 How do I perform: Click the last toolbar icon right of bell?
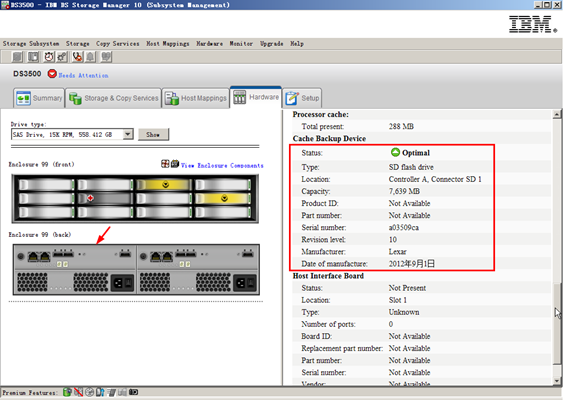(106, 57)
